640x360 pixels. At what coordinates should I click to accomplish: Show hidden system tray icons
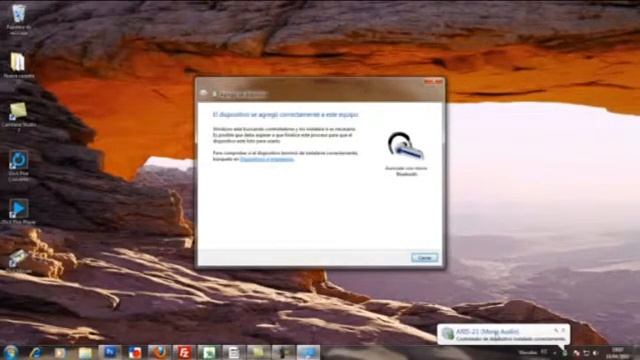pos(555,353)
